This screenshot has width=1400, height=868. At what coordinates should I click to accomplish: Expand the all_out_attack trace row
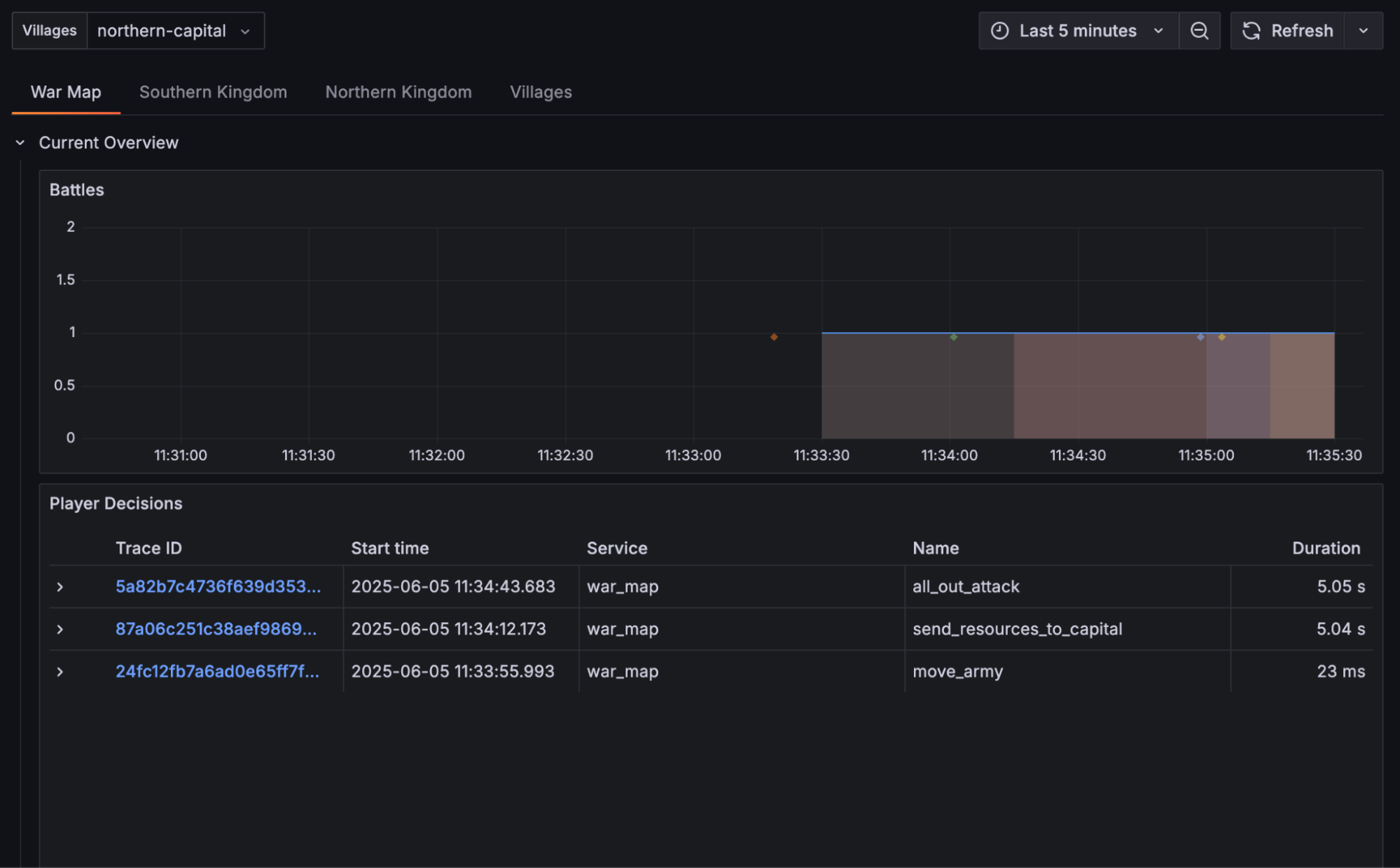click(60, 587)
